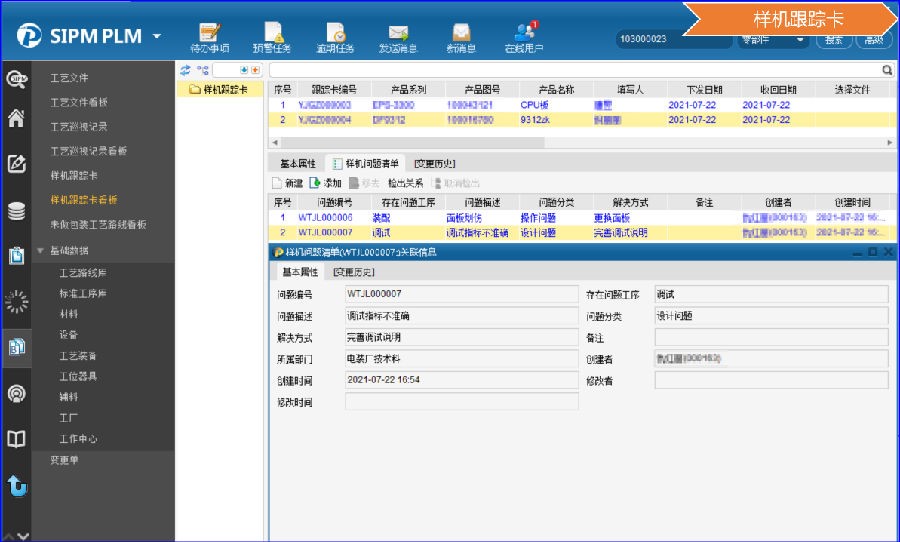Click the 问题编号 field WTJL000007

(461, 295)
